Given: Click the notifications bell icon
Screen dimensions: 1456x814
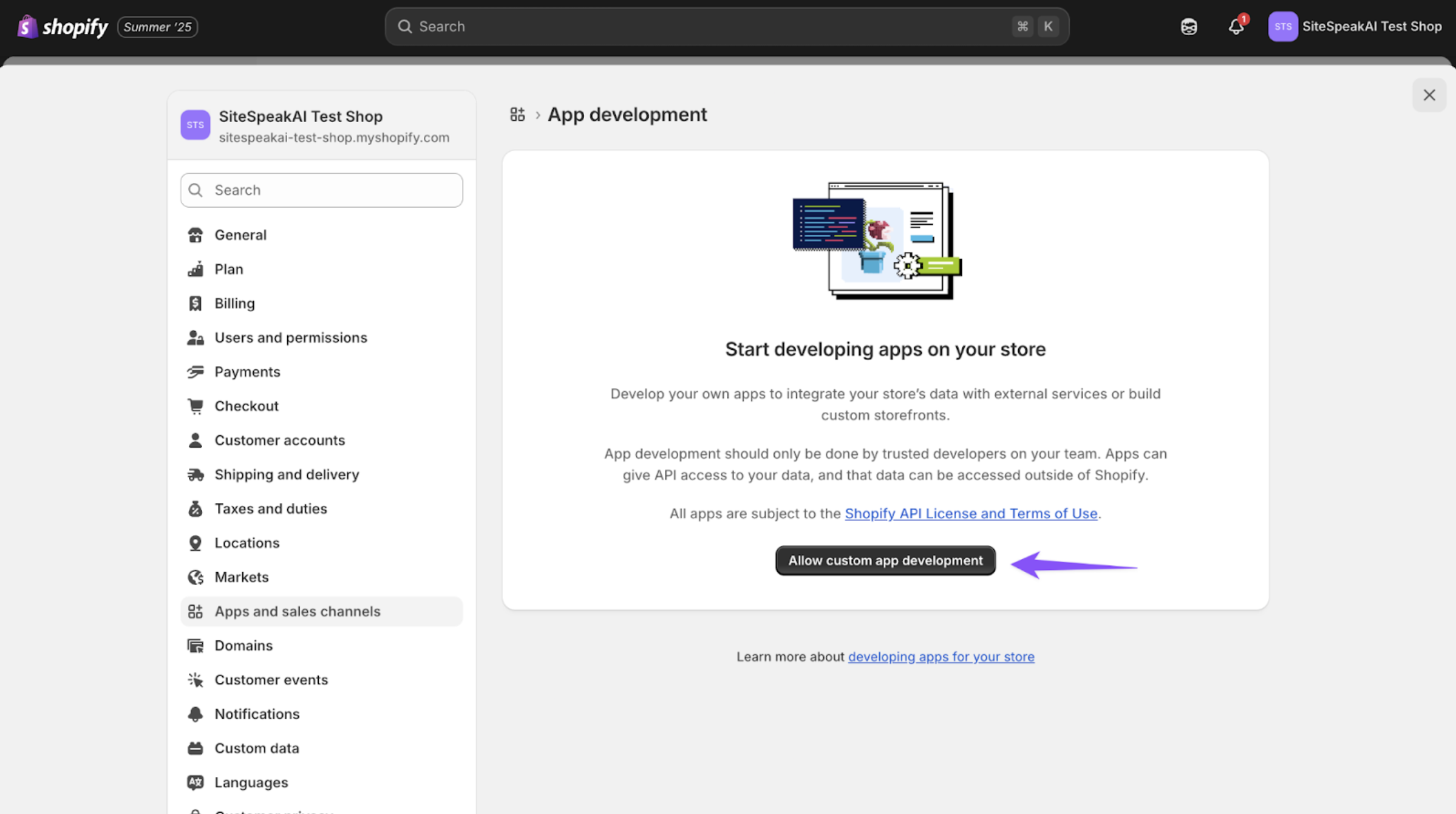Looking at the screenshot, I should tap(1236, 27).
